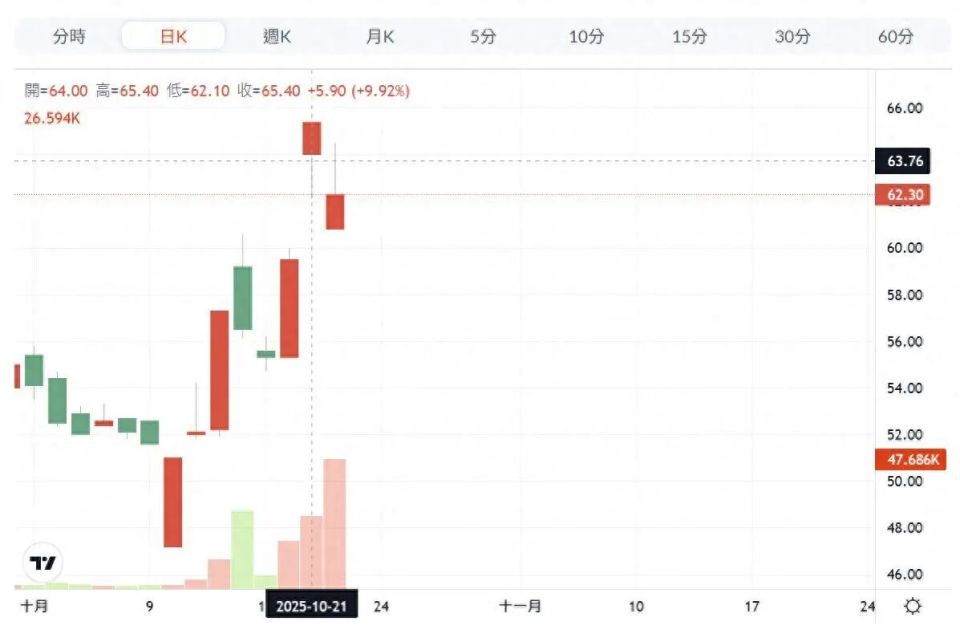Screen dimensions: 960x634
Task: Select the 10分 interval tab
Action: (586, 37)
